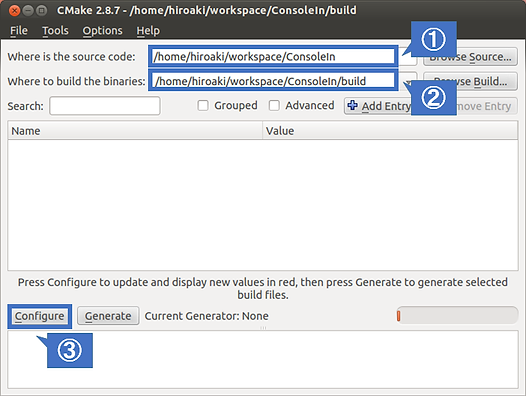Click the plus icon on Add Entry
526x396 pixels.
(353, 105)
